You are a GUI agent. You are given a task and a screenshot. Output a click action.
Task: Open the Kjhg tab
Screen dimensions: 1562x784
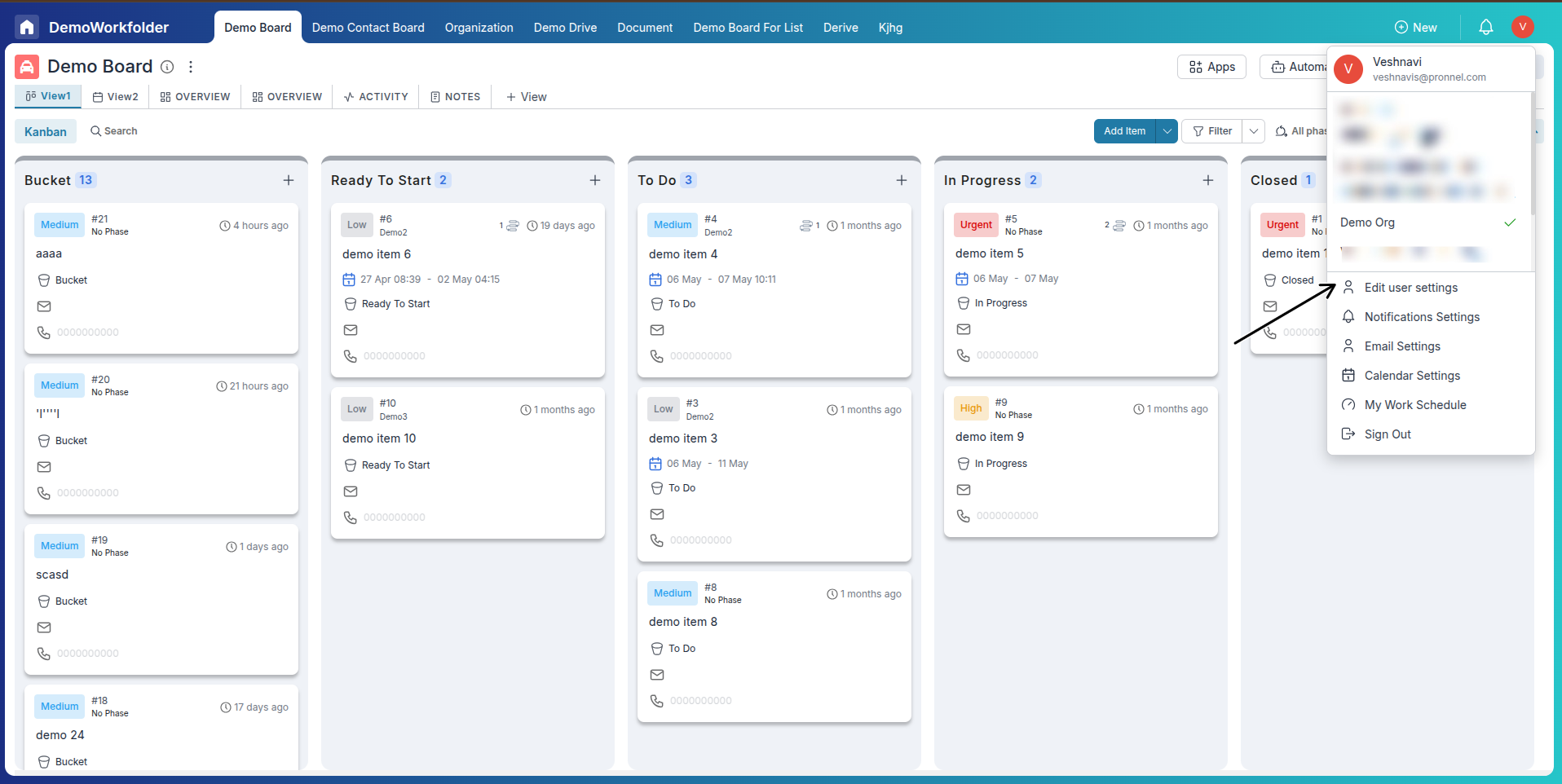[890, 28]
